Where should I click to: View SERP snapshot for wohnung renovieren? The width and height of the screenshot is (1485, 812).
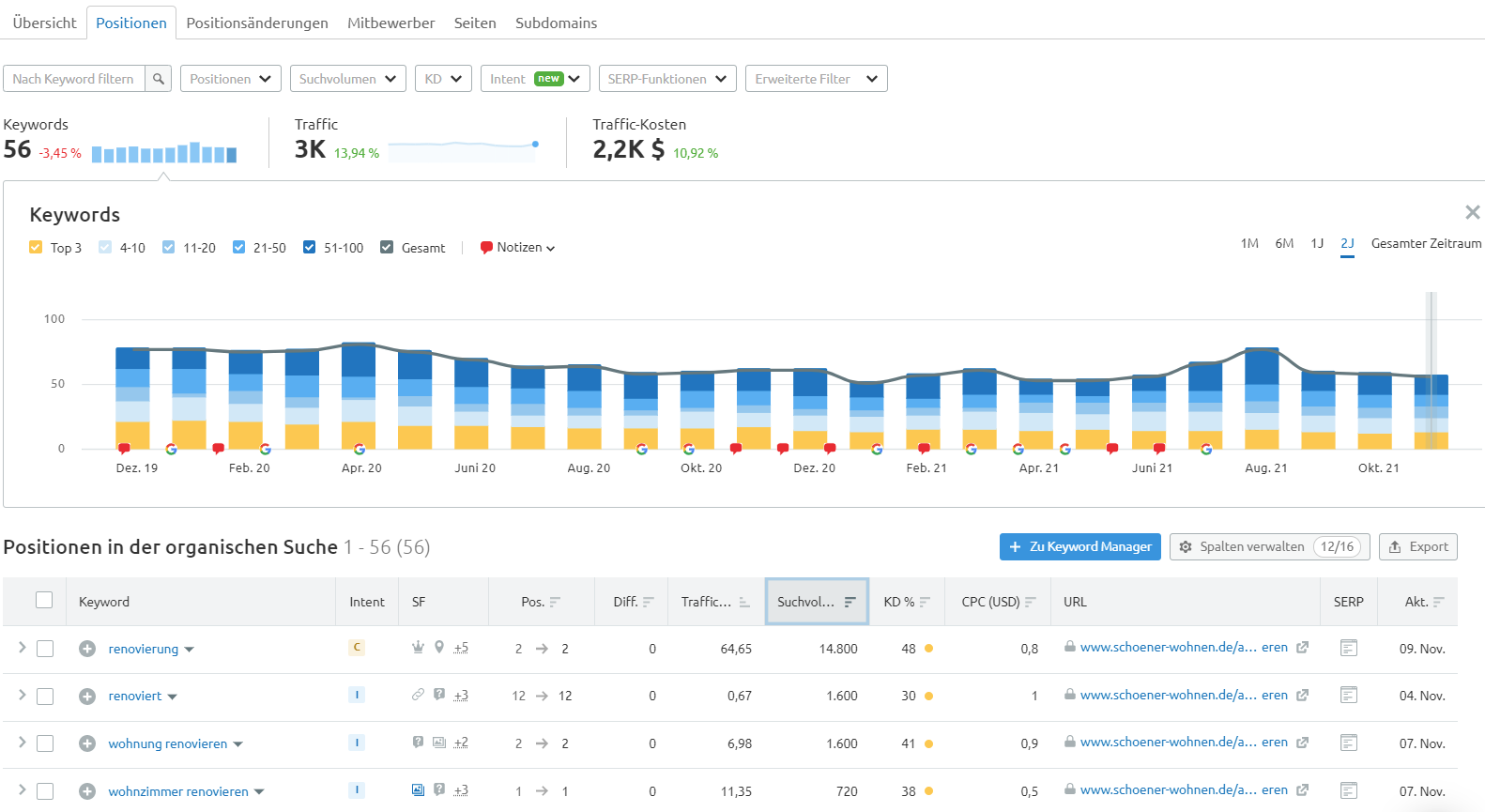click(x=1349, y=743)
